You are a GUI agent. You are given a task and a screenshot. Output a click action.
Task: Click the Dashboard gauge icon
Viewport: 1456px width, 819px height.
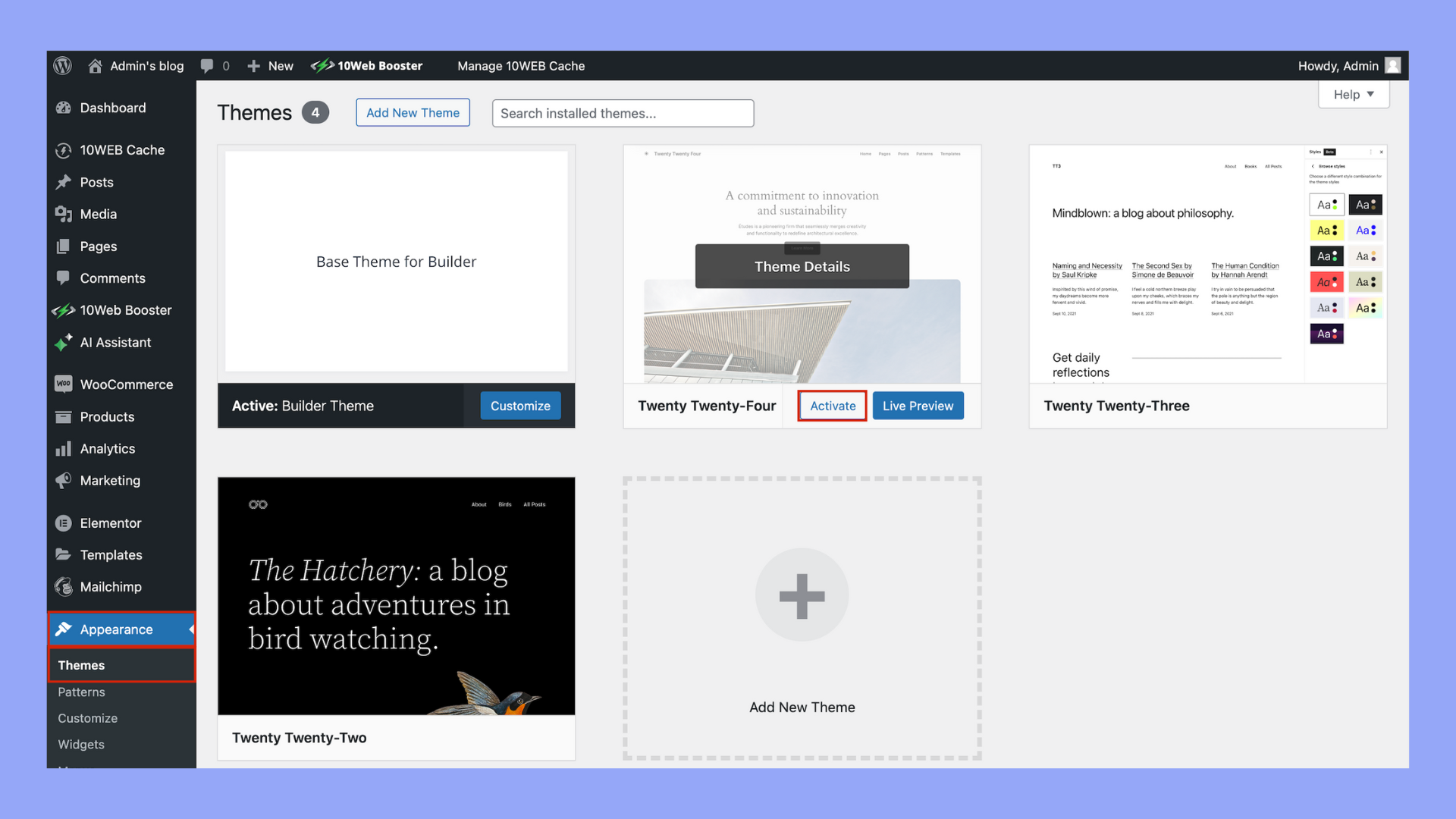coord(64,108)
